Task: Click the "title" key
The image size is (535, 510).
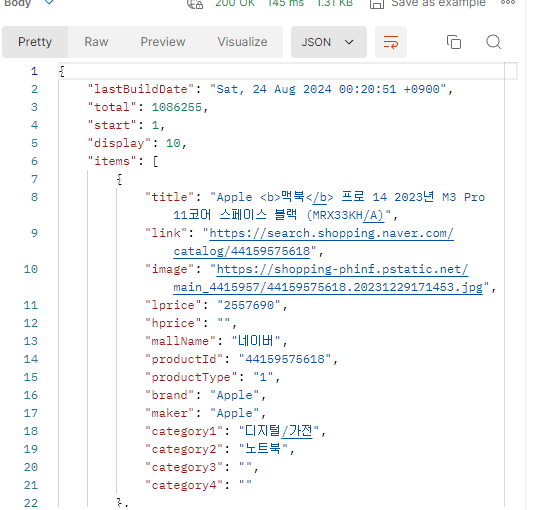Action: [170, 197]
